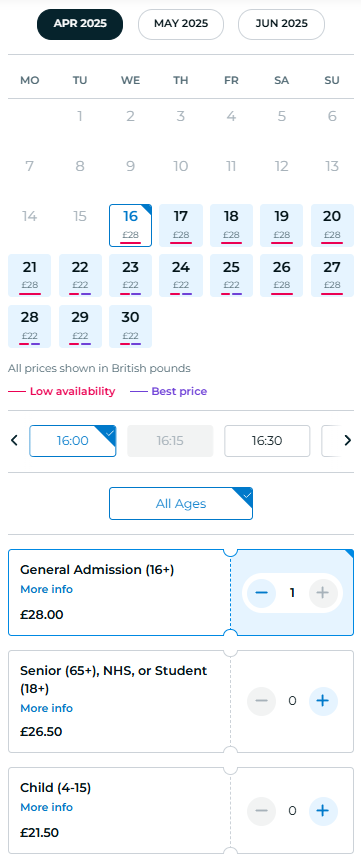Image resolution: width=361 pixels, height=860 pixels.
Task: Add one Child (4-15) ticket
Action: pyautogui.click(x=323, y=811)
